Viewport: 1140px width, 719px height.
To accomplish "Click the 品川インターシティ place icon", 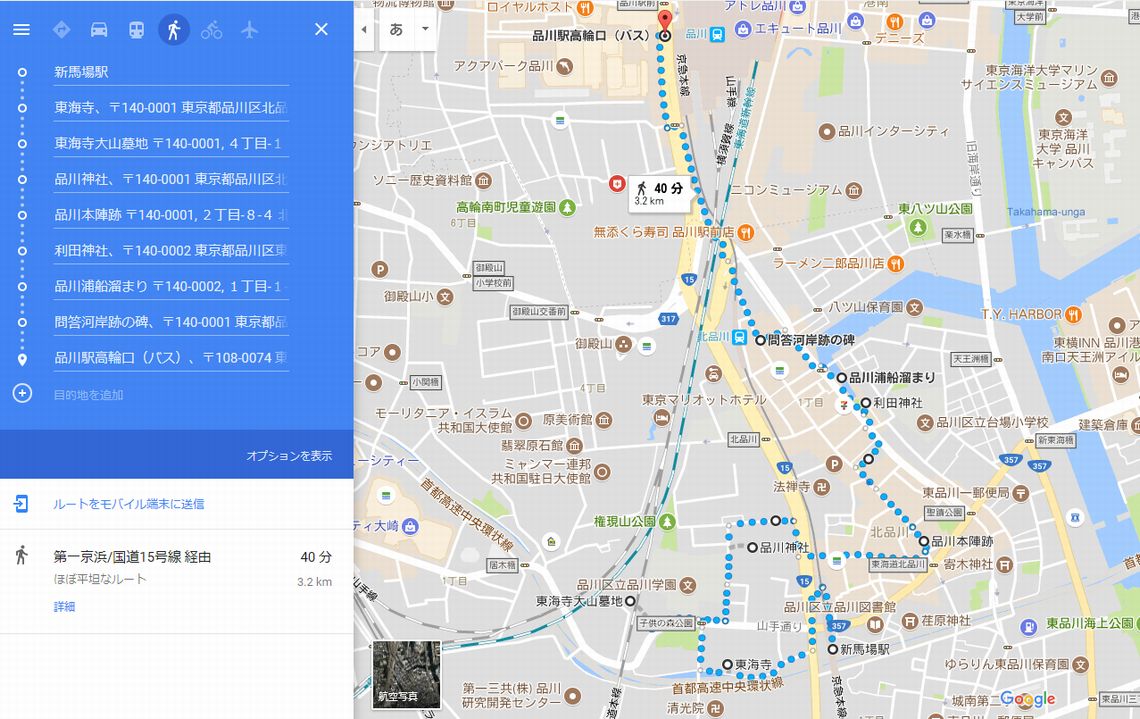I will coord(827,132).
